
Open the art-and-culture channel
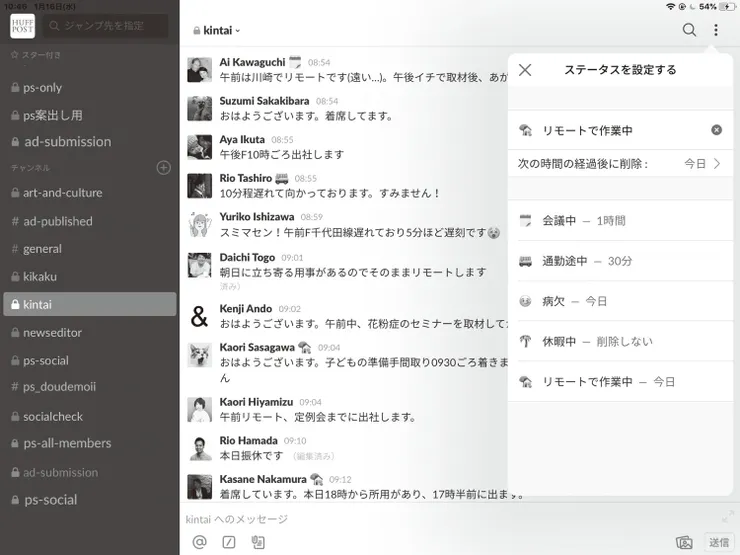coord(90,193)
